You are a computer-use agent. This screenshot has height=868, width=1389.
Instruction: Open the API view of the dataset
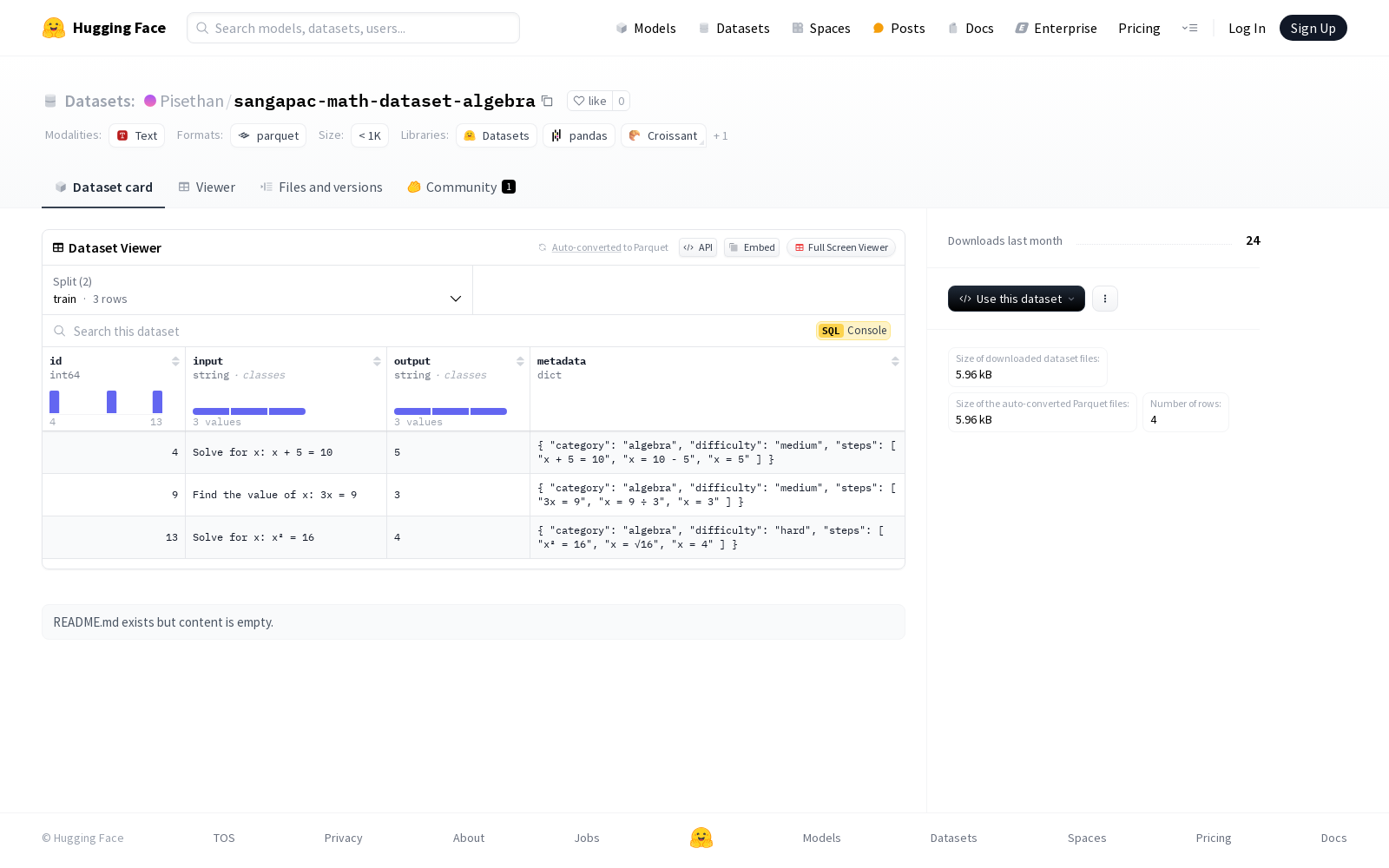[697, 247]
